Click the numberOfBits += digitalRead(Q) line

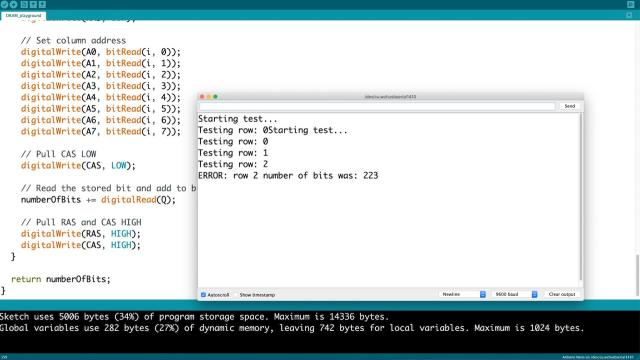[x=98, y=200]
